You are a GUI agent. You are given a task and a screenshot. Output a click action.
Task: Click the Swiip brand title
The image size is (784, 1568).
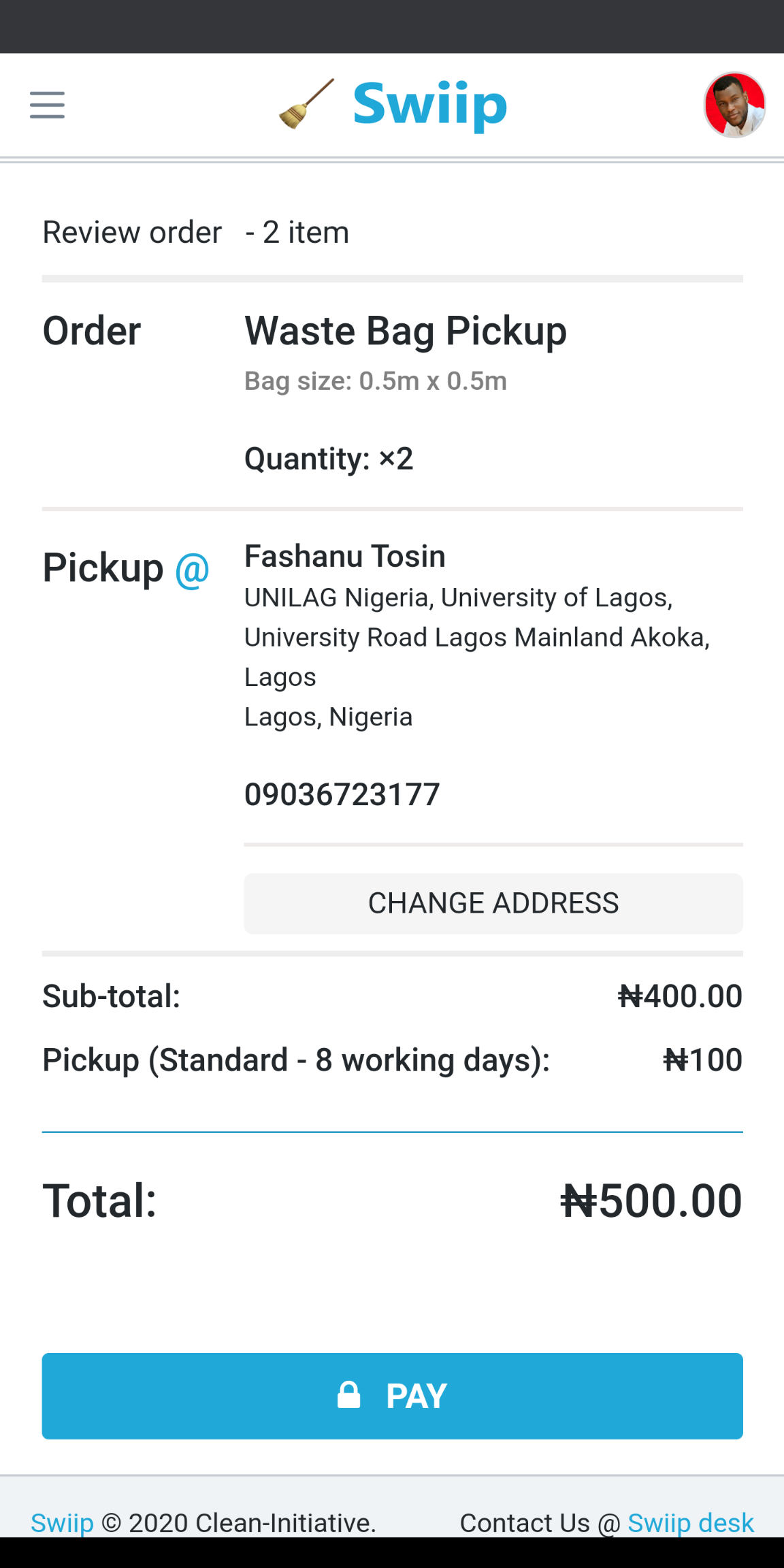[430, 104]
